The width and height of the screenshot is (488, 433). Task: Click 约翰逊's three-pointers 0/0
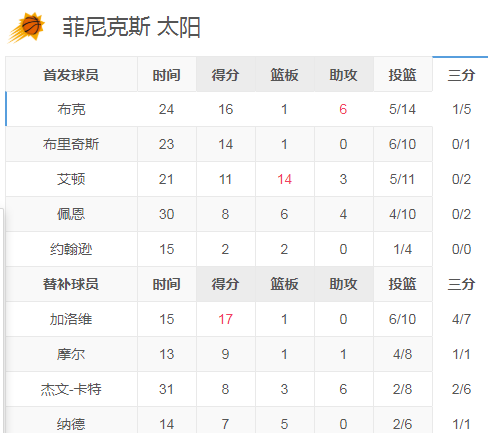point(461,249)
